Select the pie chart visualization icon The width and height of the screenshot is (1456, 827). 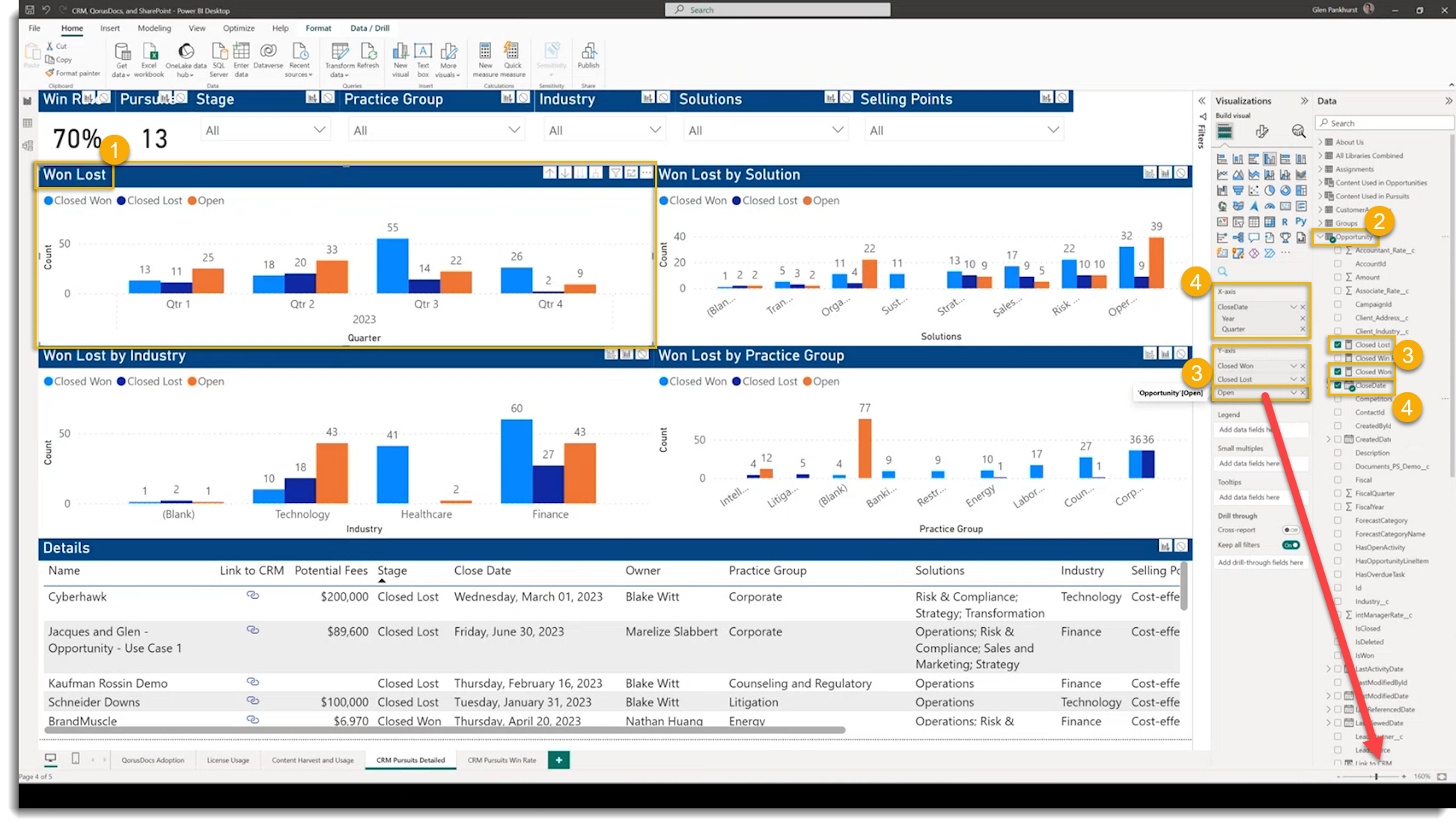point(1270,190)
